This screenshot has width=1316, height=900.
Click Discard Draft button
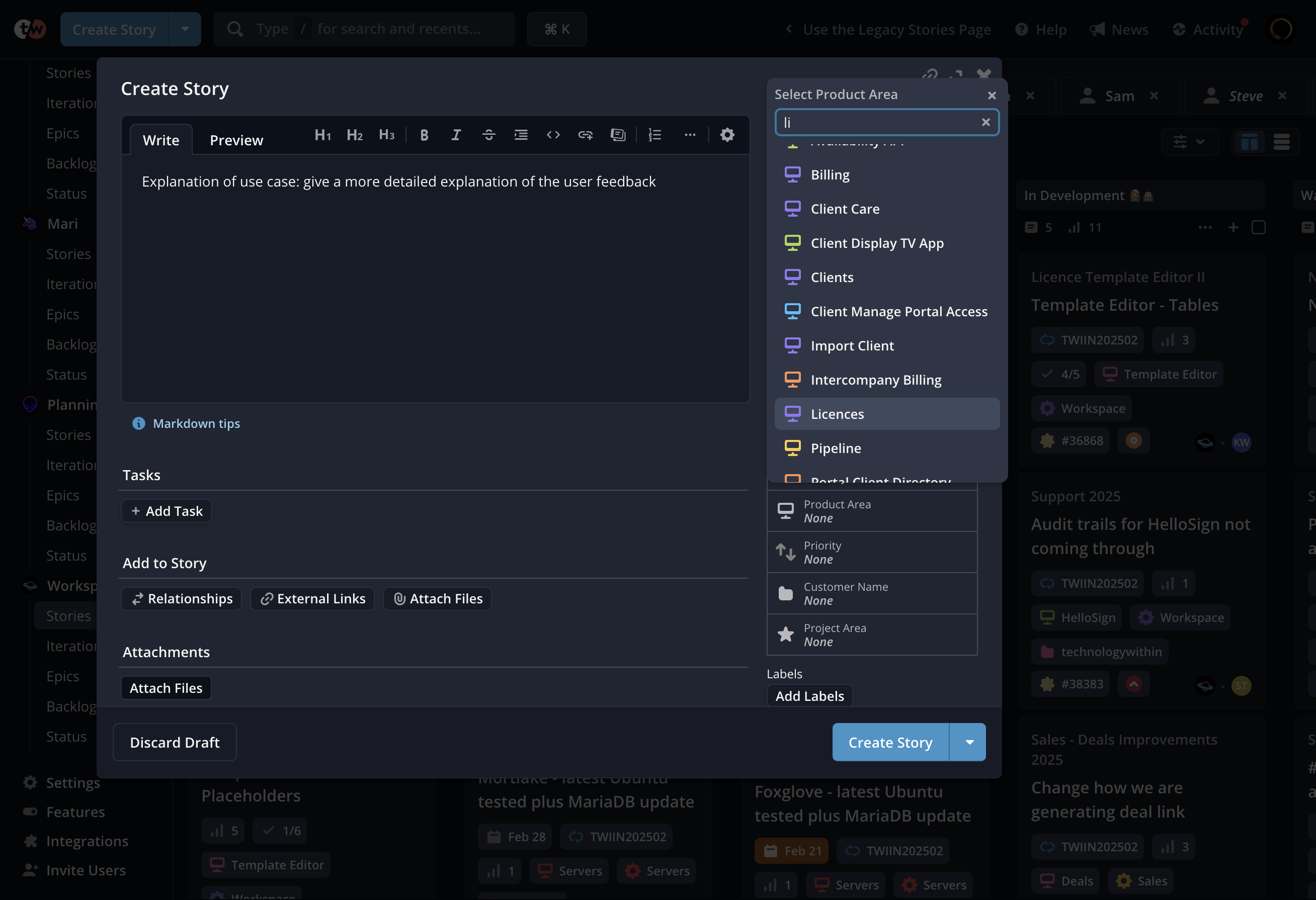pyautogui.click(x=175, y=742)
